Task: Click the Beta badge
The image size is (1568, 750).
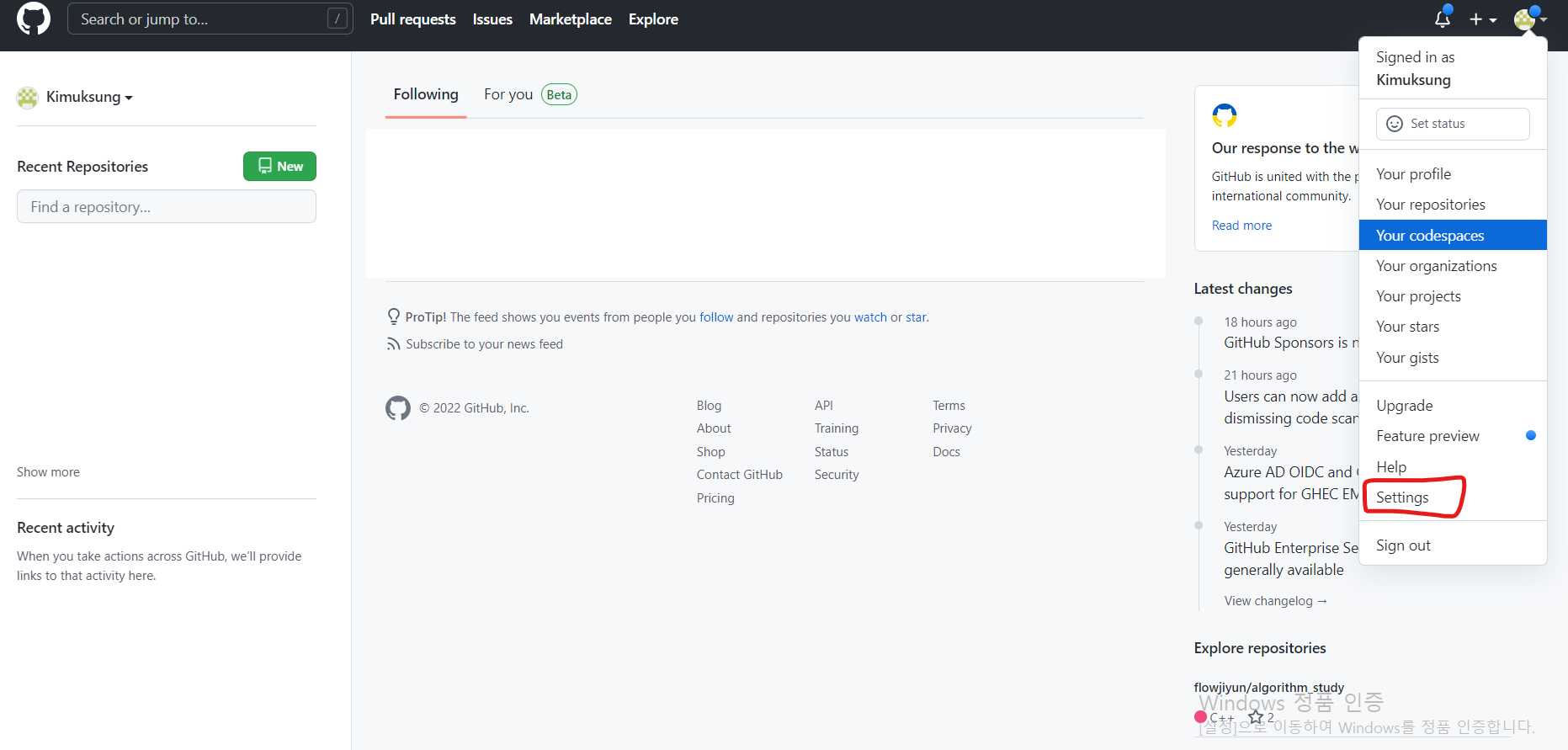Action: tap(559, 94)
